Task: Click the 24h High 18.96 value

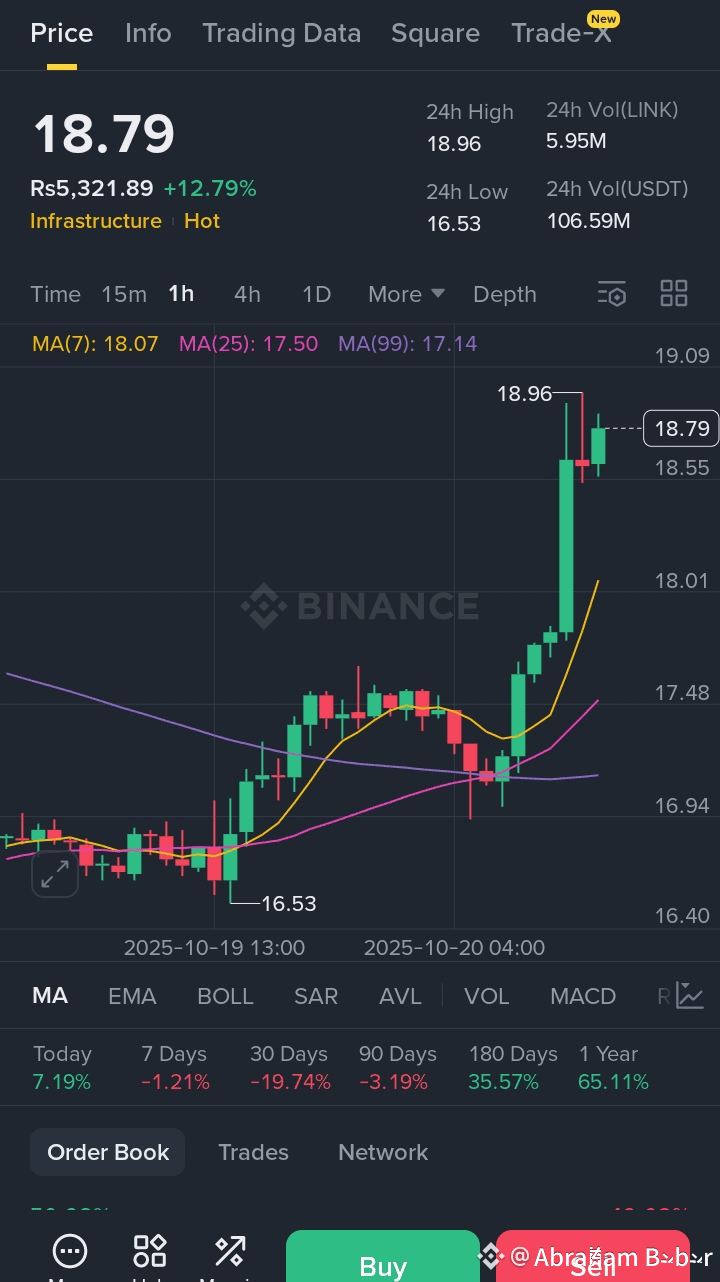Action: [x=454, y=144]
